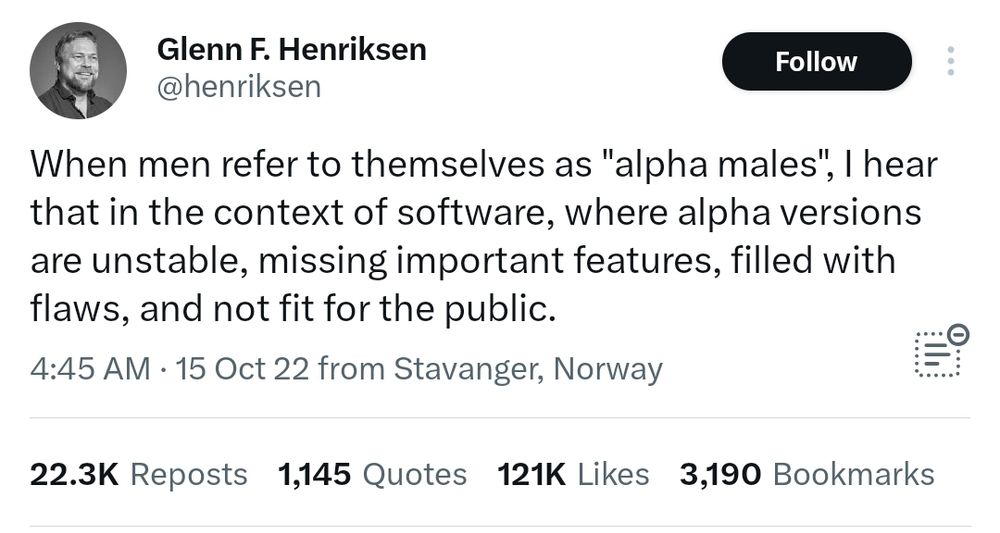Open the Glenn F. Henriksen display name
The height and width of the screenshot is (533, 1000).
pyautogui.click(x=292, y=49)
